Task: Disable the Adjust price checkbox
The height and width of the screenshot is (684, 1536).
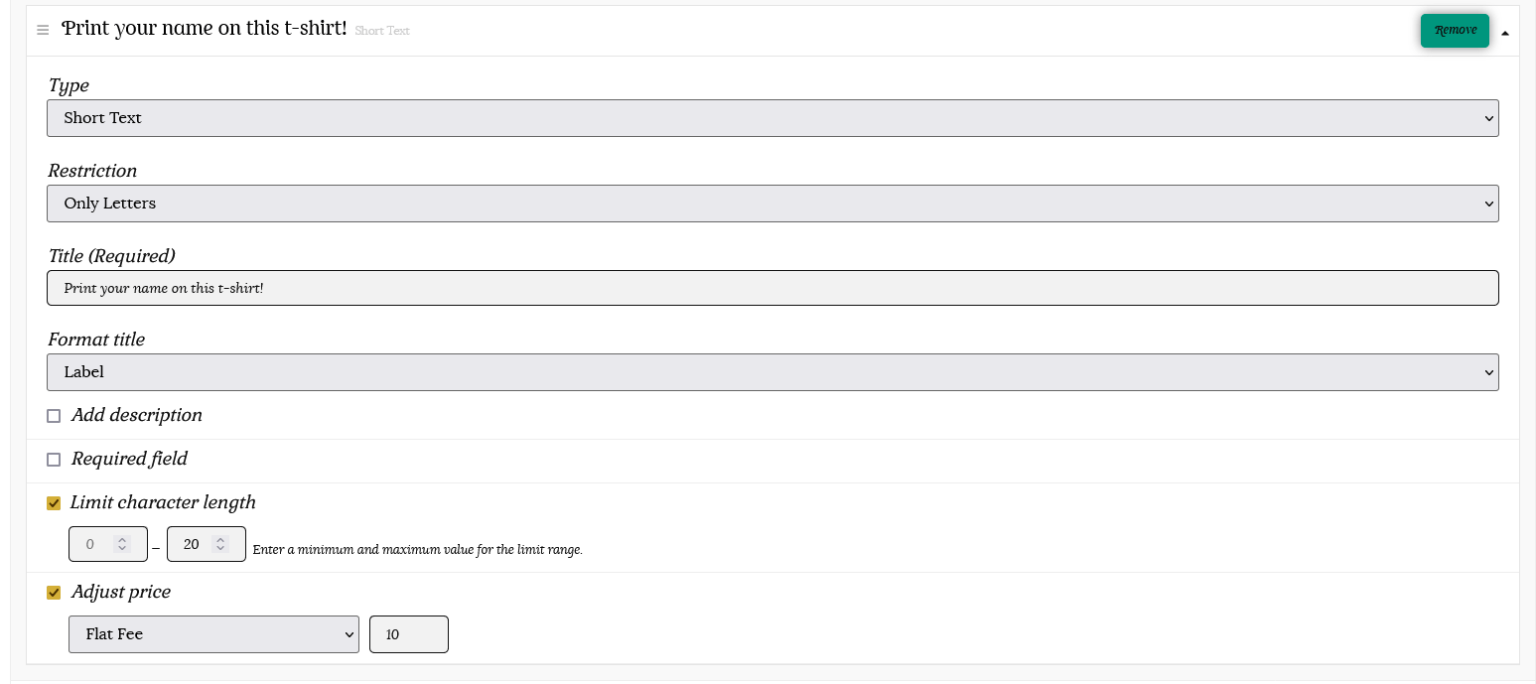Action: pyautogui.click(x=54, y=593)
